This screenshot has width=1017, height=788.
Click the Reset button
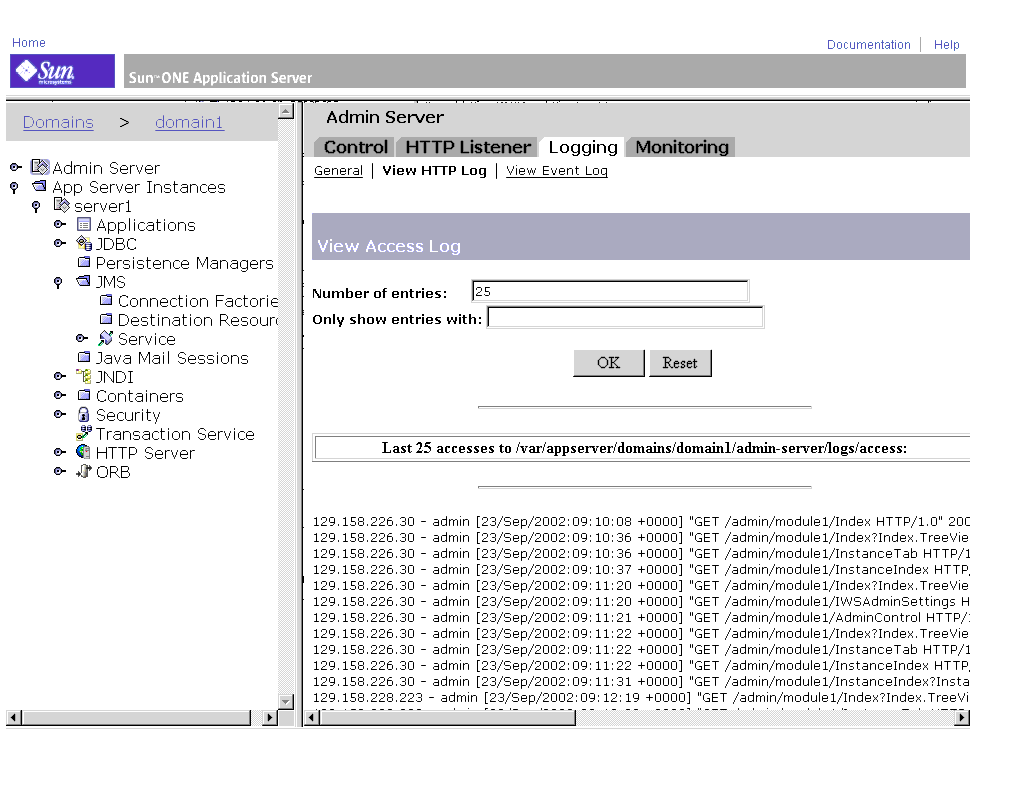[x=680, y=363]
